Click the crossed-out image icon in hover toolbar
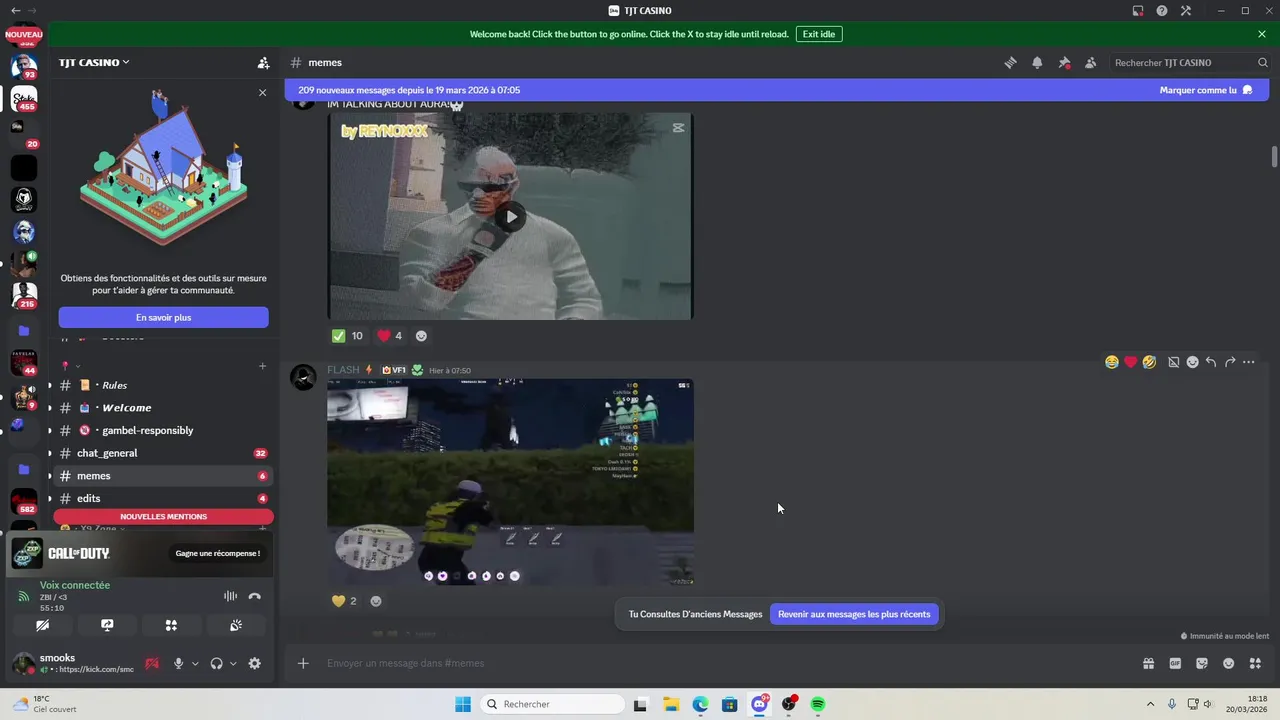Screen dimensions: 1280x720 [1174, 362]
